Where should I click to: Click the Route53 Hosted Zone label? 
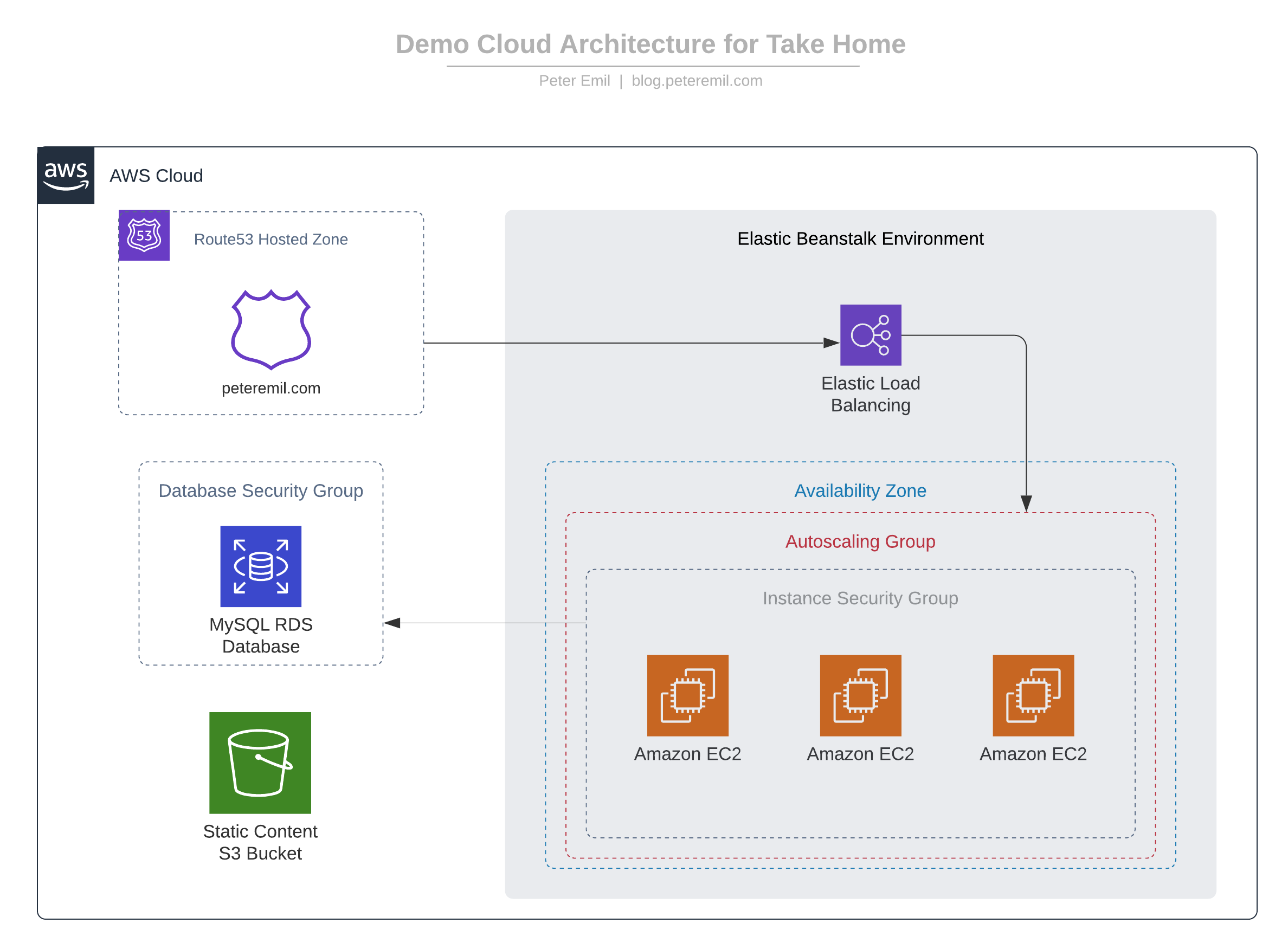271,239
